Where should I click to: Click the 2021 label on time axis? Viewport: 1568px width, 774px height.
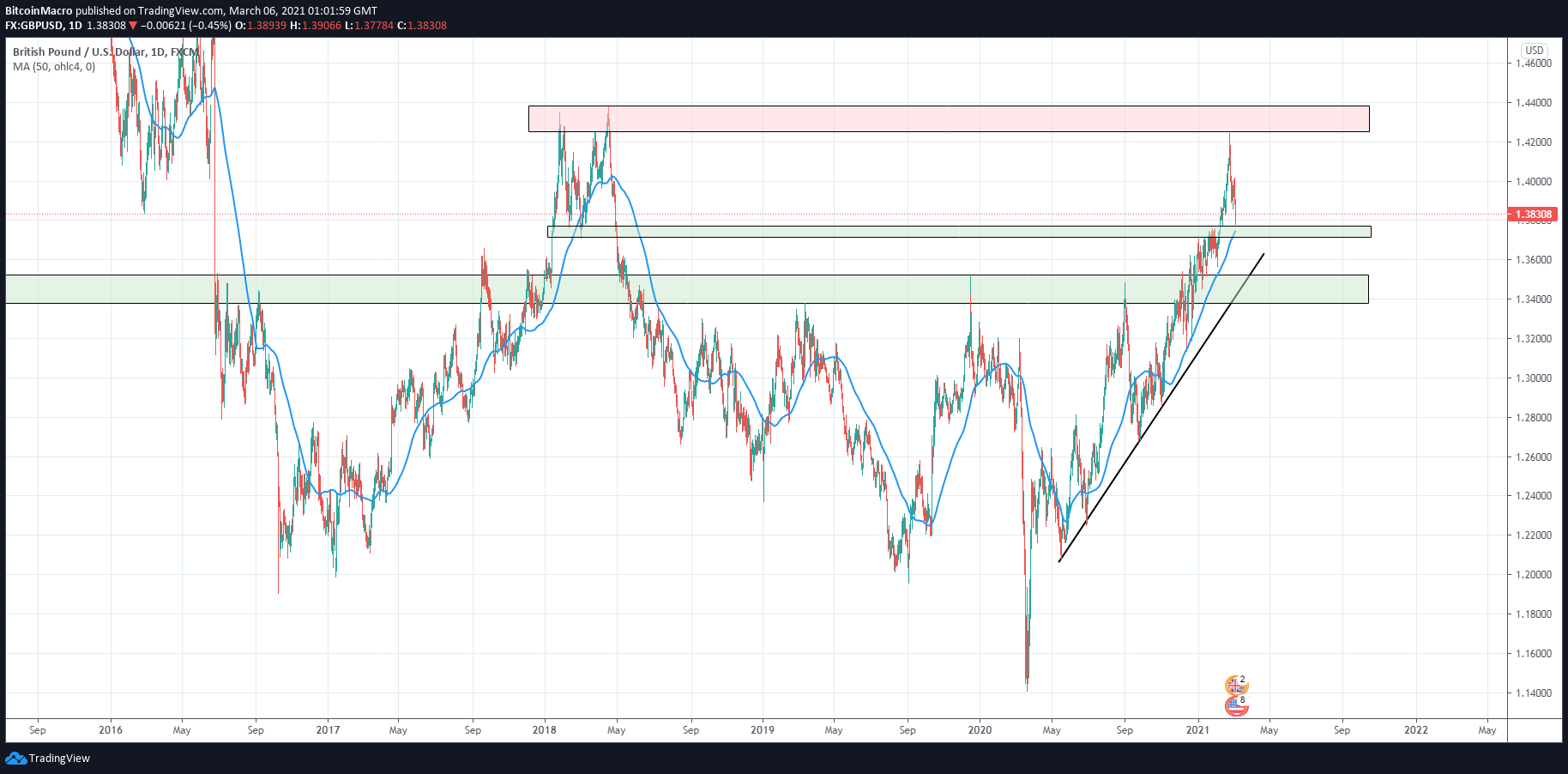tap(1197, 730)
